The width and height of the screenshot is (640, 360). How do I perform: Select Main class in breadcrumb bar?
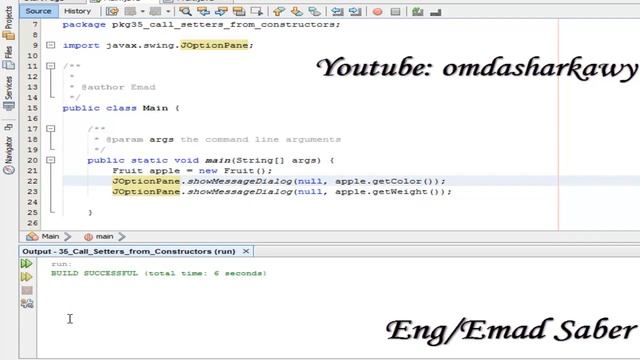50,236
